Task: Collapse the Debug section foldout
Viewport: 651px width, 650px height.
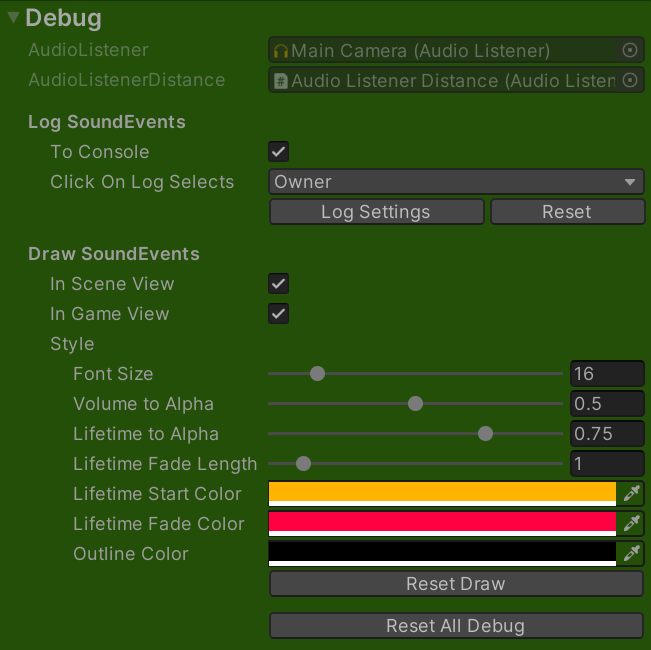Action: [13, 18]
